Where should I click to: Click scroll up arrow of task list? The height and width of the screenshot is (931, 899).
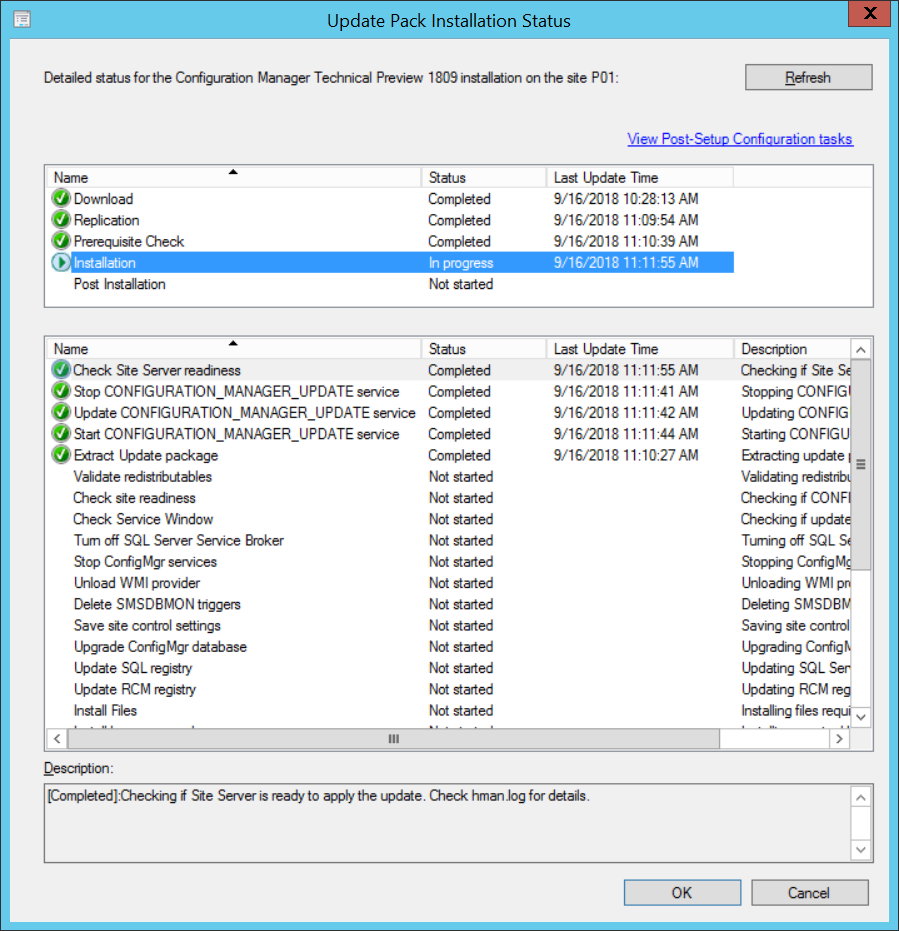[x=861, y=350]
